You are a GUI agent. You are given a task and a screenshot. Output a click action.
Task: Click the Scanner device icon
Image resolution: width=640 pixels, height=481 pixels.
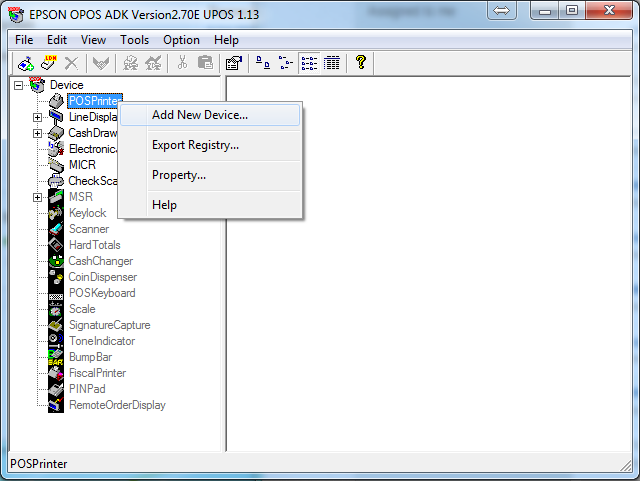click(56, 229)
